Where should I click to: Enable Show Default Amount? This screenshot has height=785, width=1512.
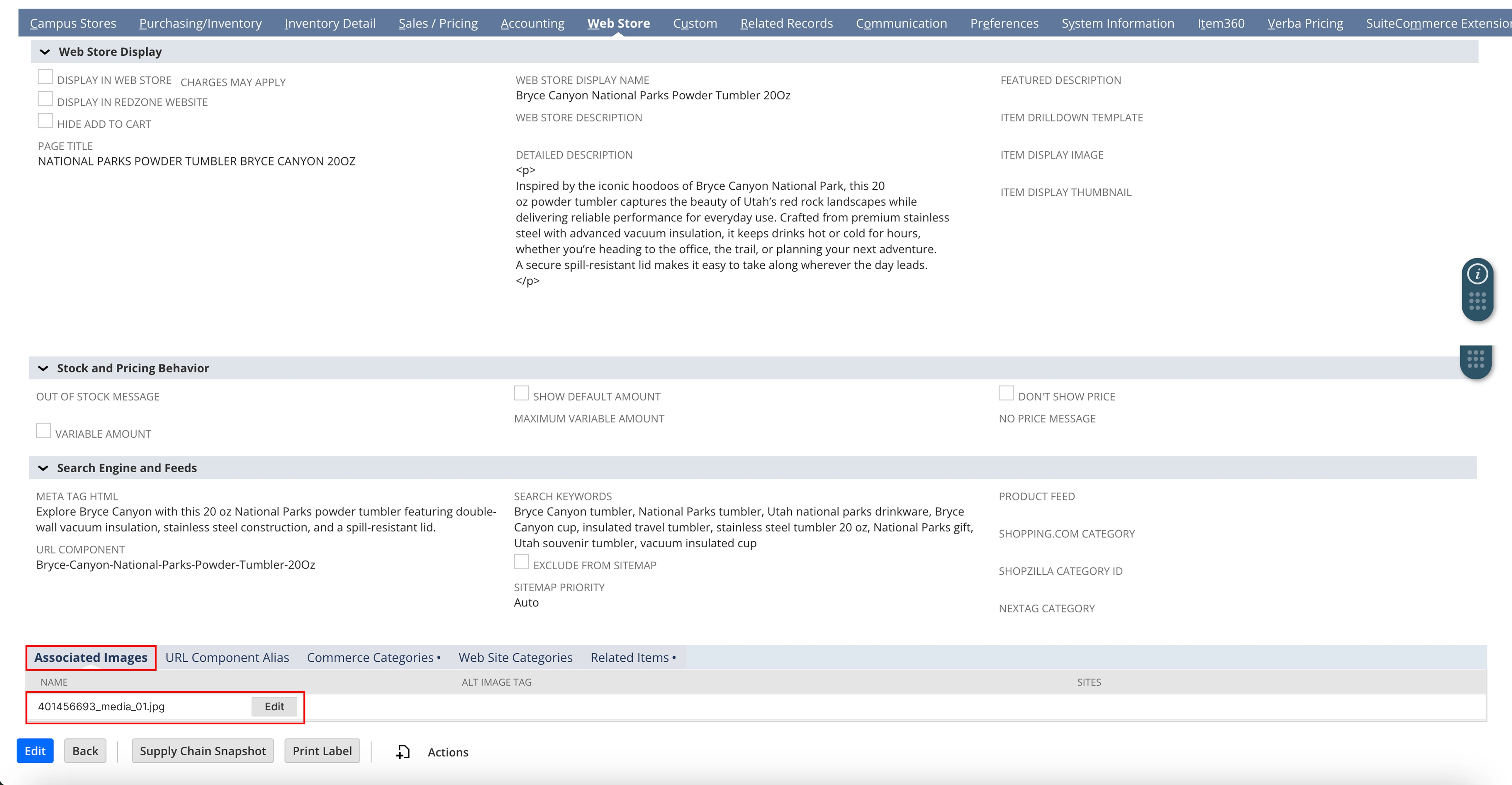[521, 393]
